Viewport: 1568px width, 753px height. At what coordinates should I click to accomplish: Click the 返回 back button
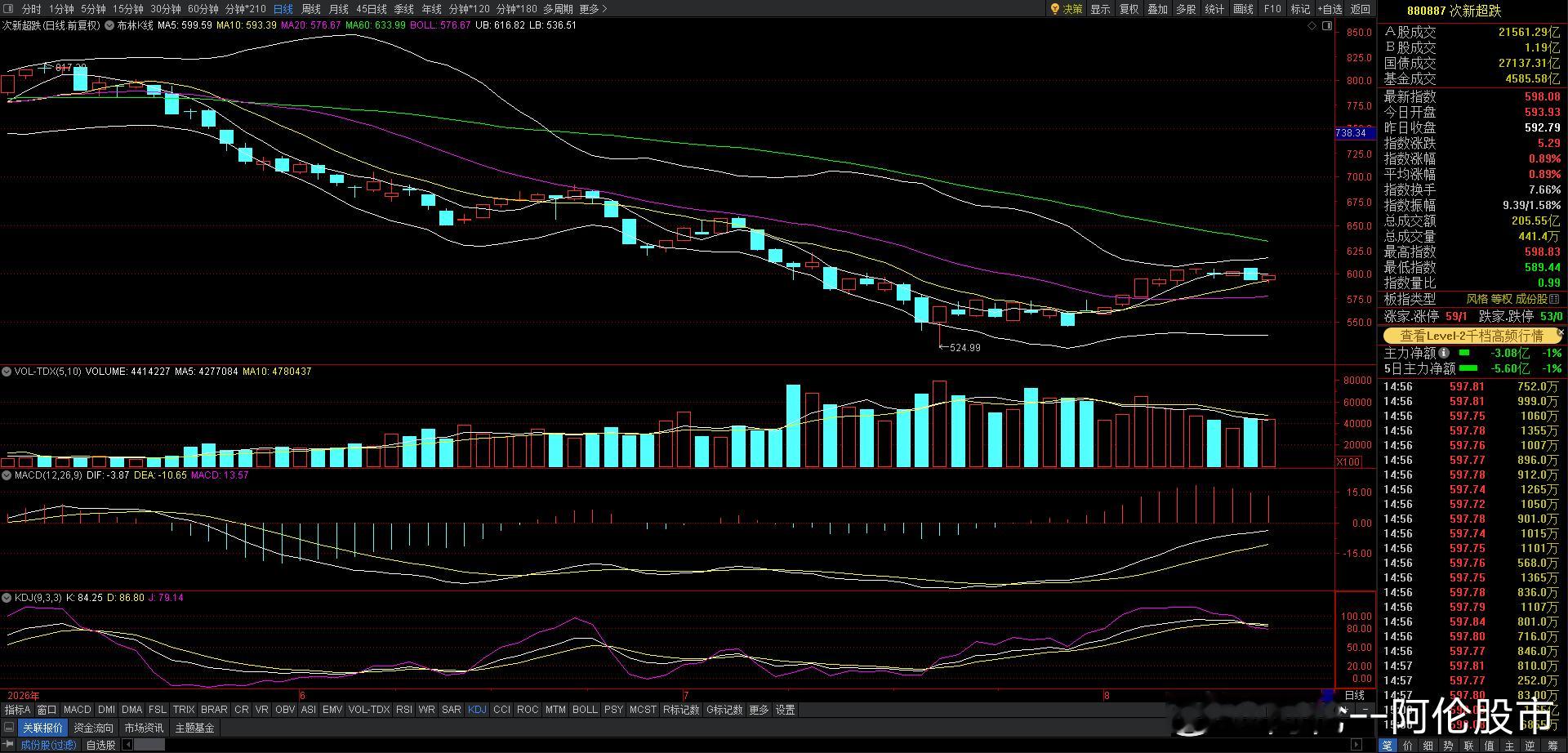(1361, 9)
